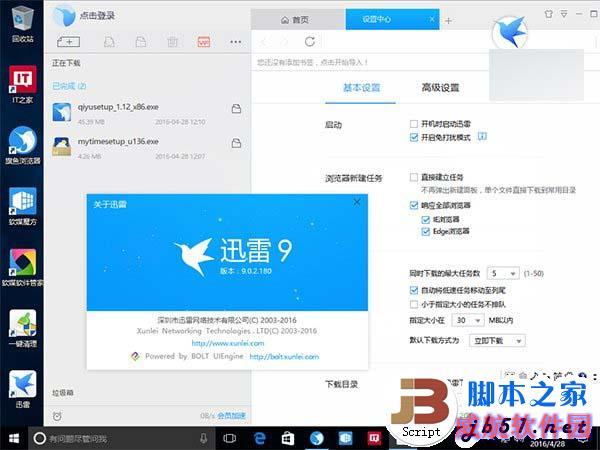Click the scheduled task alarm clock icon
Viewport: 600px width, 450px height.
(57, 416)
